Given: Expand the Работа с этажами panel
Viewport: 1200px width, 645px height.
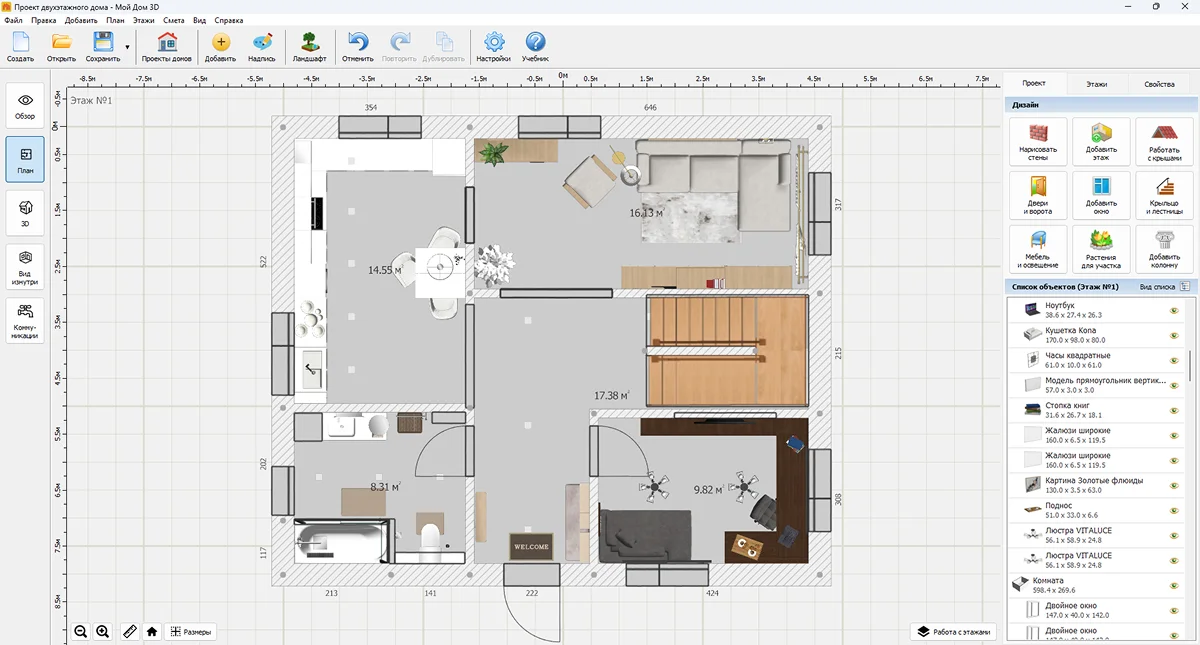Looking at the screenshot, I should point(953,632).
